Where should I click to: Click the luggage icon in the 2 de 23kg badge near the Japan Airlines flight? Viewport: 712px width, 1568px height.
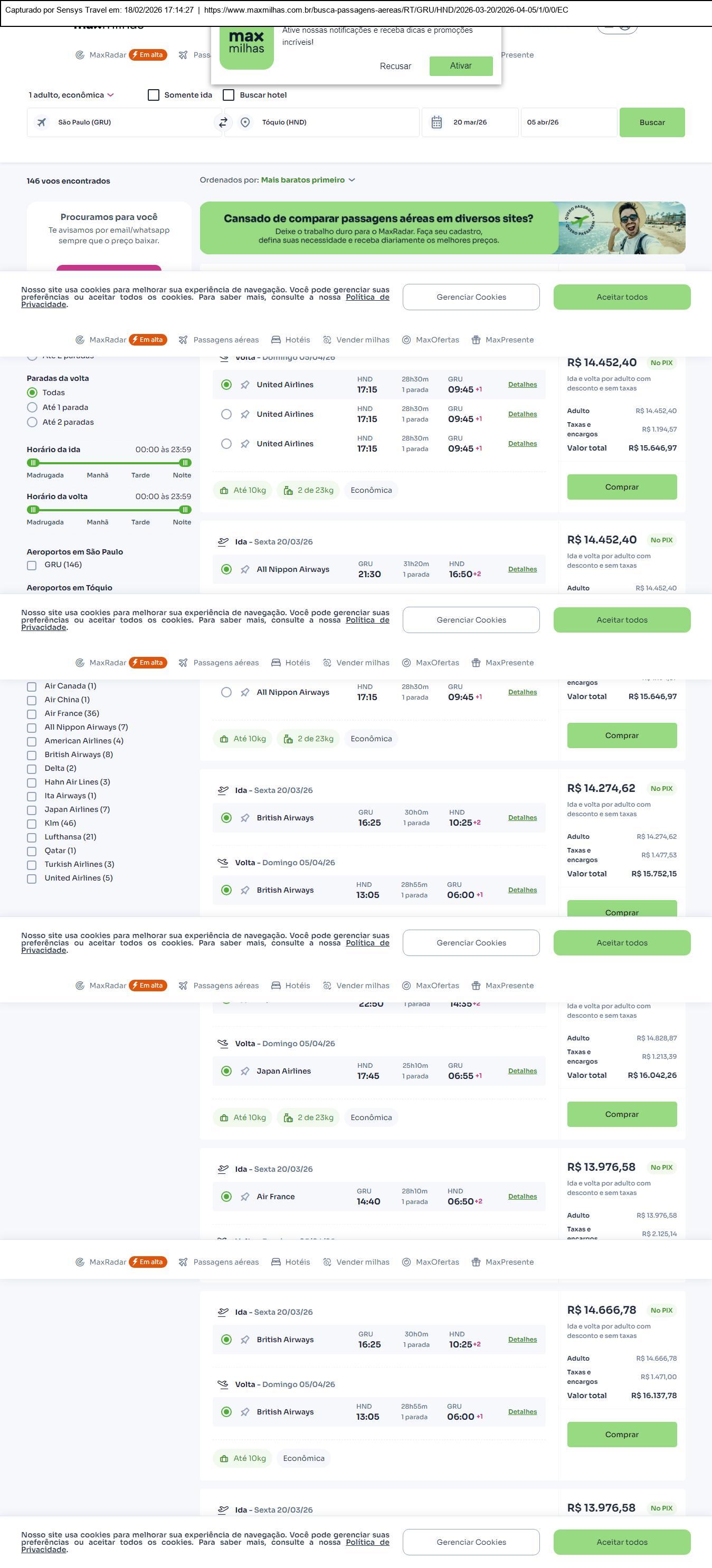click(288, 1117)
